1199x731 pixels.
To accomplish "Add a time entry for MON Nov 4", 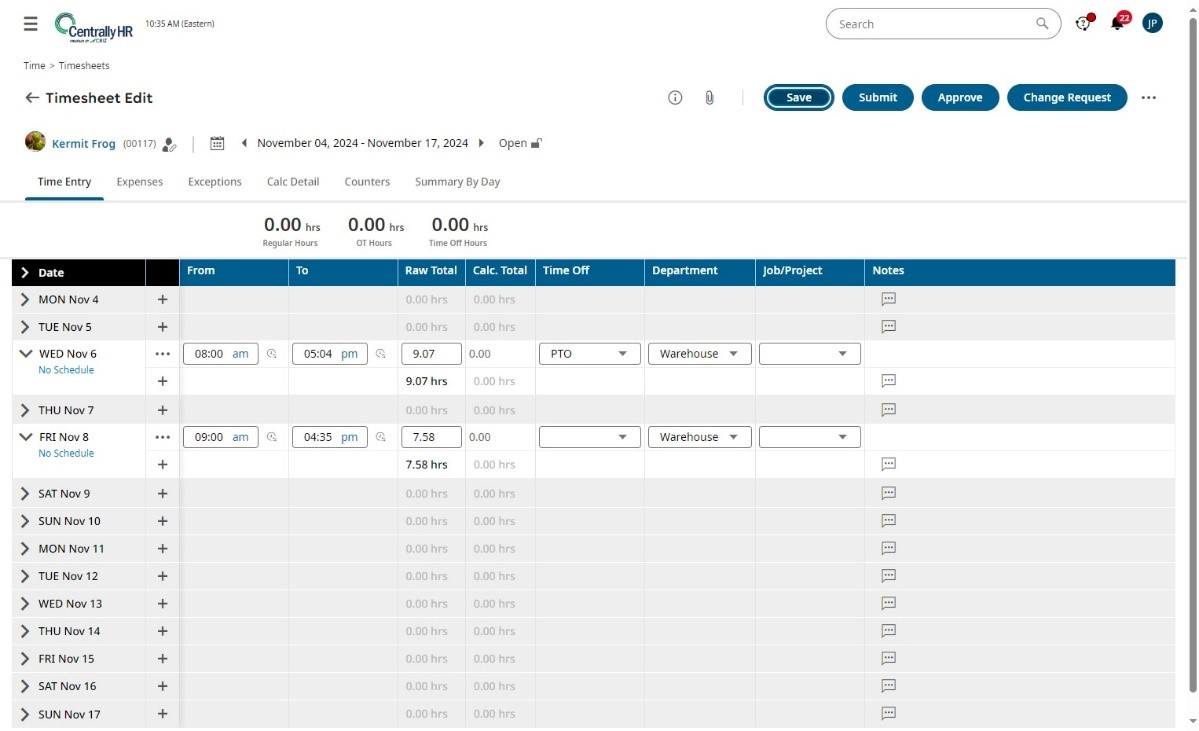I will click(x=162, y=300).
